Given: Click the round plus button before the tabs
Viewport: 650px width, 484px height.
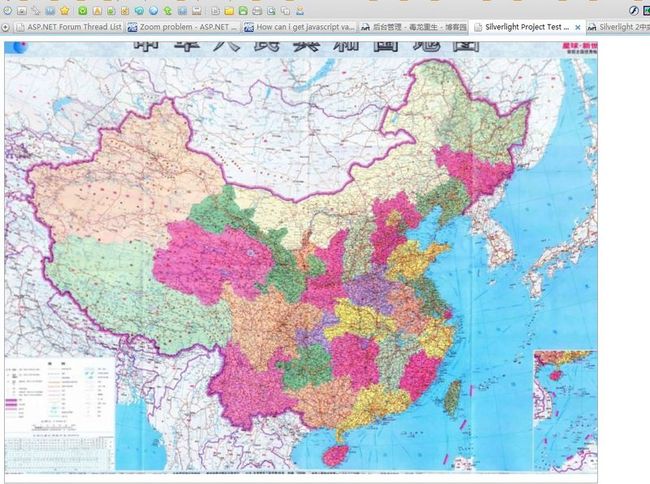Looking at the screenshot, I should tap(5, 27).
